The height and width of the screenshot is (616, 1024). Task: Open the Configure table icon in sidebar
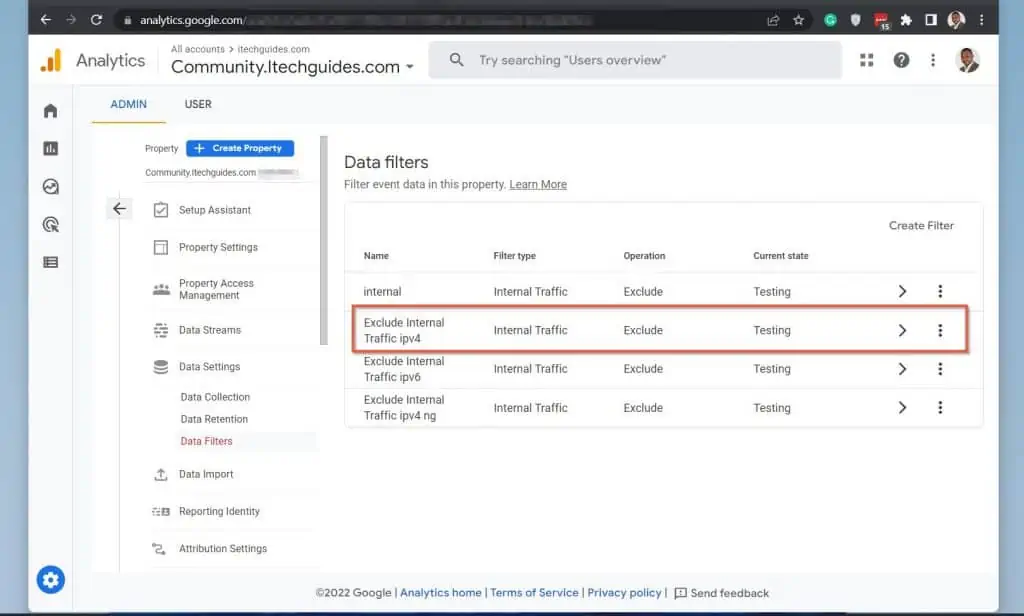51,262
